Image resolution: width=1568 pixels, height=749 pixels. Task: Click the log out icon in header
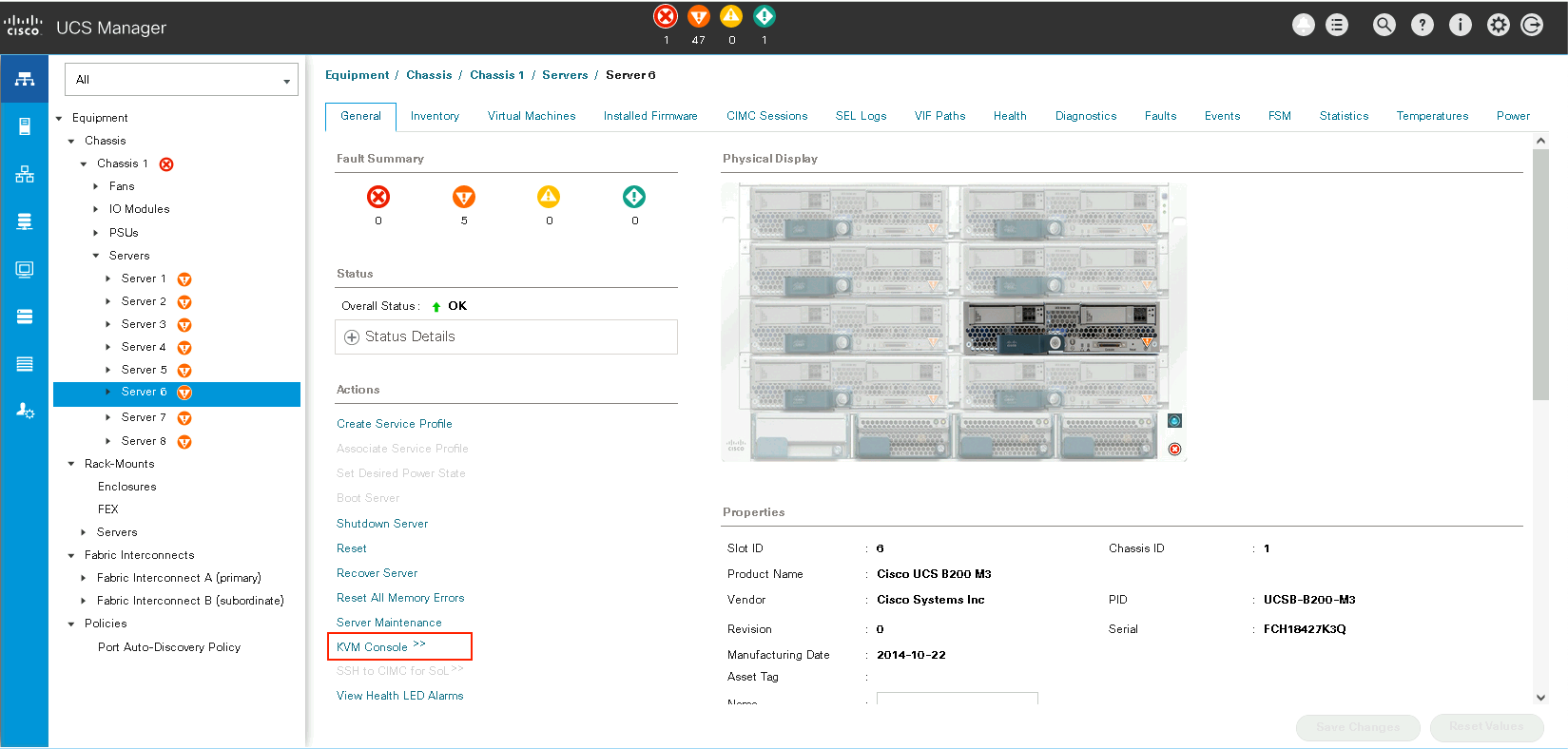pyautogui.click(x=1532, y=26)
